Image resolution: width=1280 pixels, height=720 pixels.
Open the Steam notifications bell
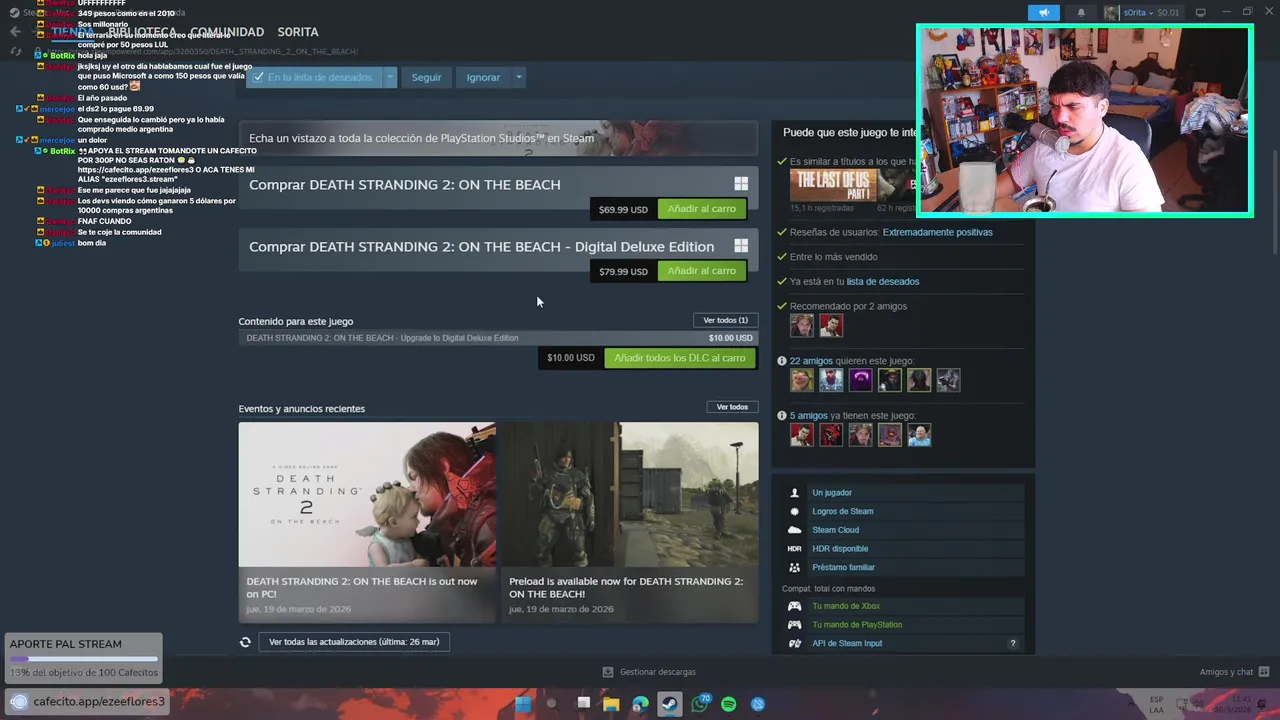1081,12
